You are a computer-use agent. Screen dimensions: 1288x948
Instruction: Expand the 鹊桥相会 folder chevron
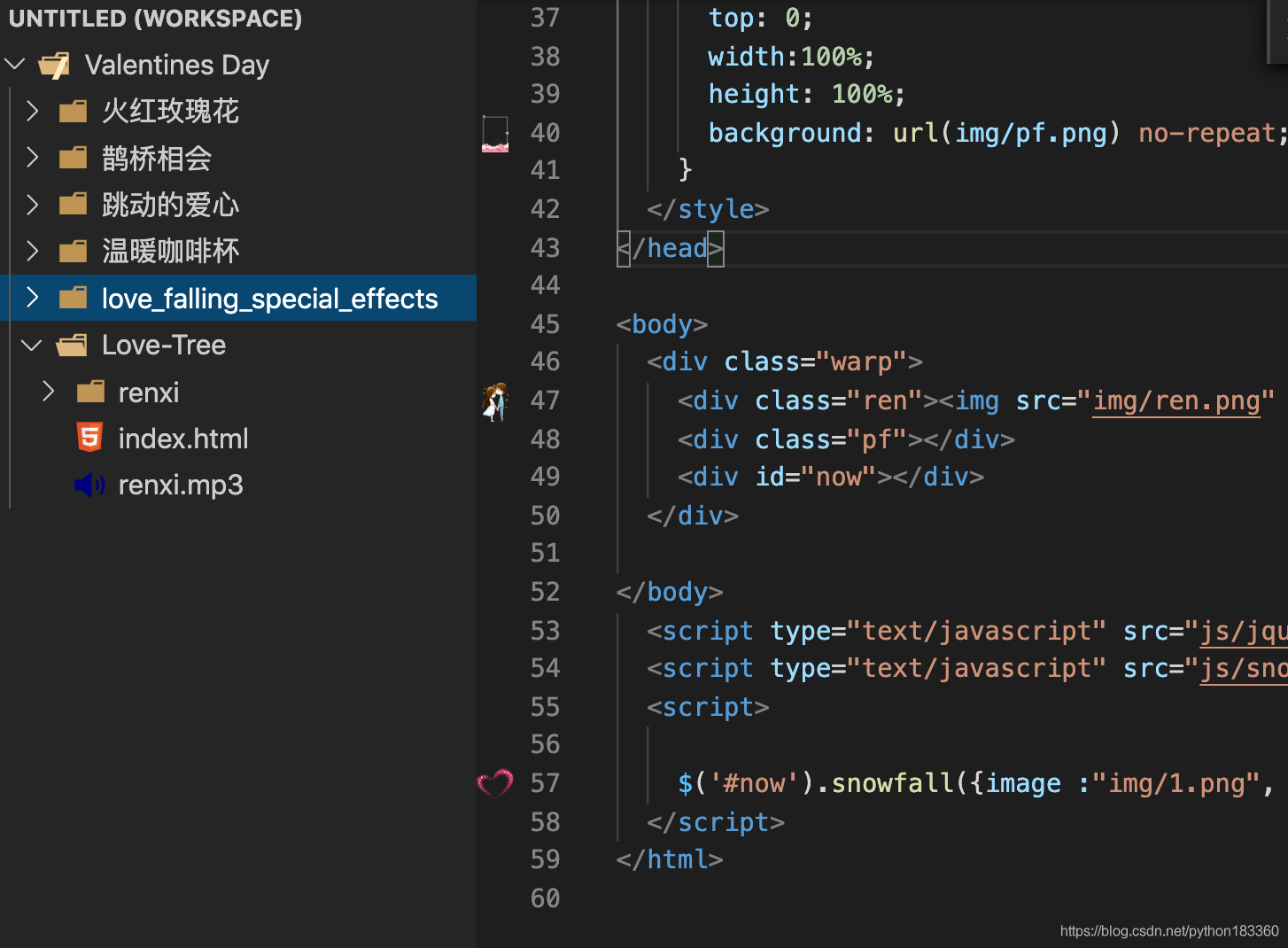33,158
